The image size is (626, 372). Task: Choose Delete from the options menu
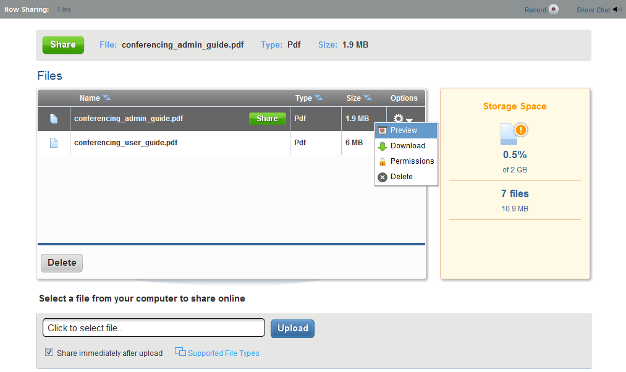pos(406,176)
